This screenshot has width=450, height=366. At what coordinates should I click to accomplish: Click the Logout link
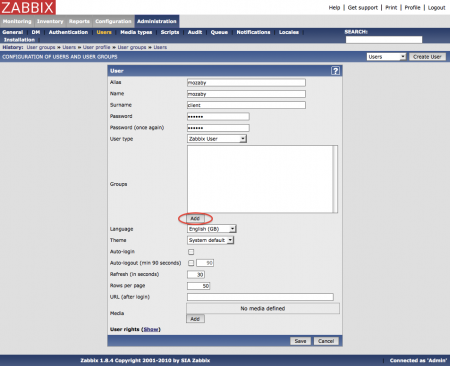pyautogui.click(x=436, y=7)
